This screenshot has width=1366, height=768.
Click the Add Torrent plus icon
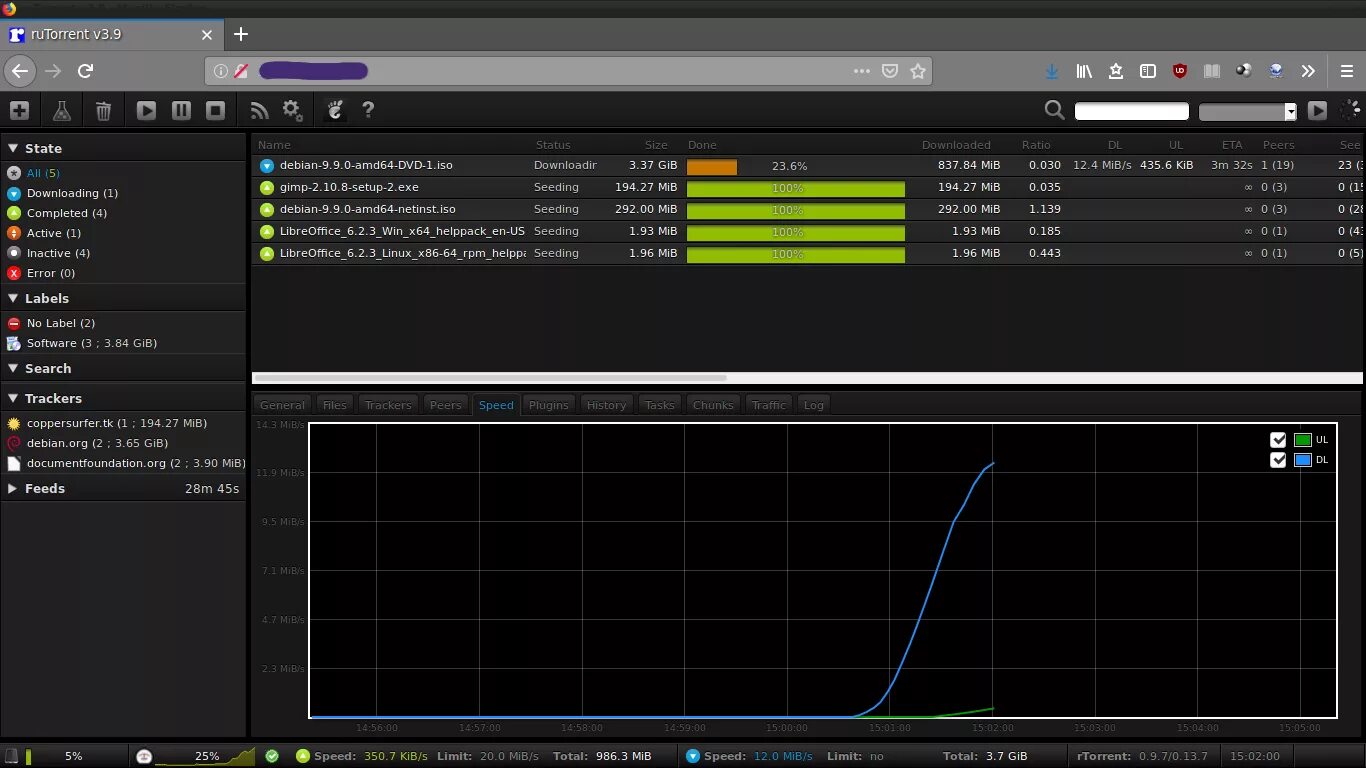point(19,110)
